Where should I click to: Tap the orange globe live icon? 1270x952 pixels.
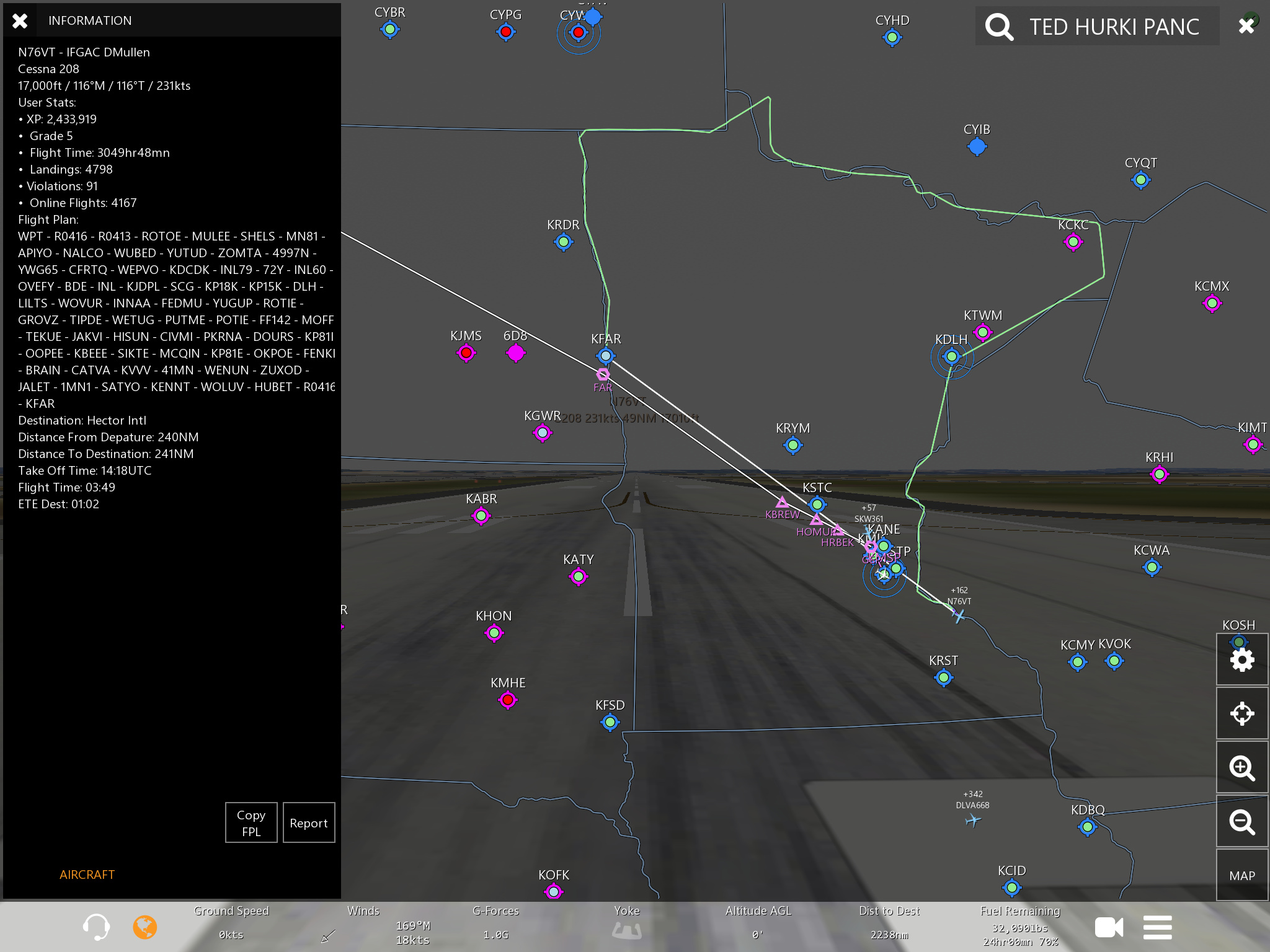[144, 927]
